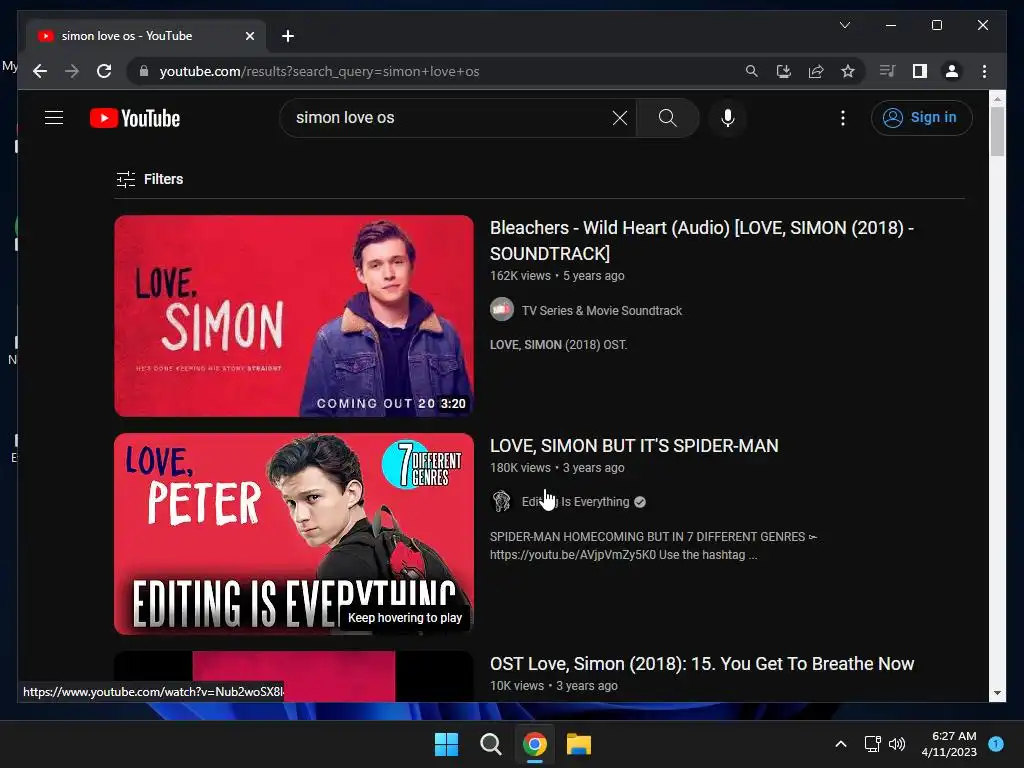
Task: Show hidden system tray icons
Action: click(841, 744)
